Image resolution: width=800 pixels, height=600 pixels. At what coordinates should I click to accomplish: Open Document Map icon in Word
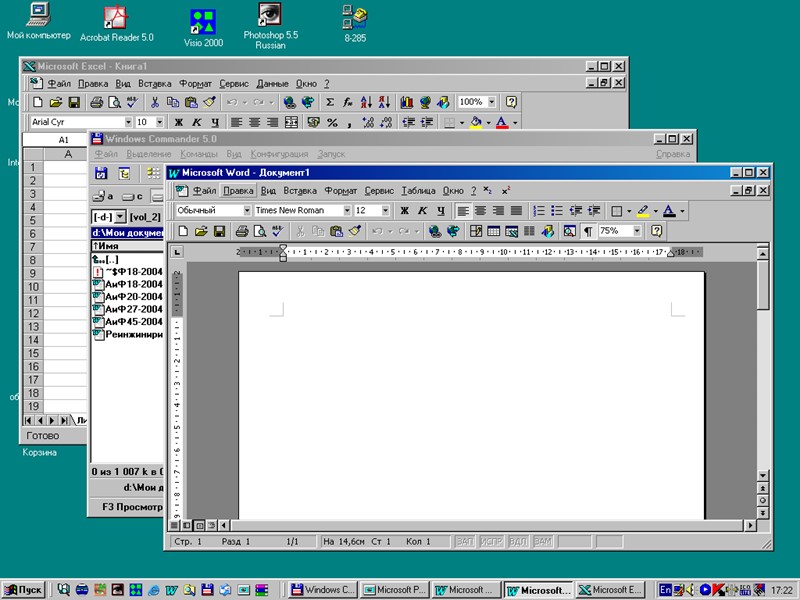pos(569,232)
